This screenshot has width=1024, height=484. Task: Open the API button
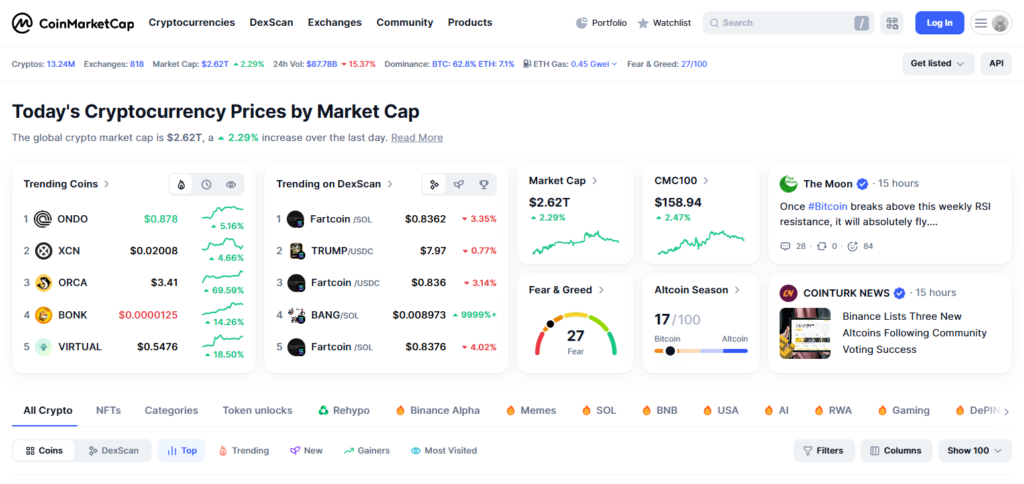point(996,64)
